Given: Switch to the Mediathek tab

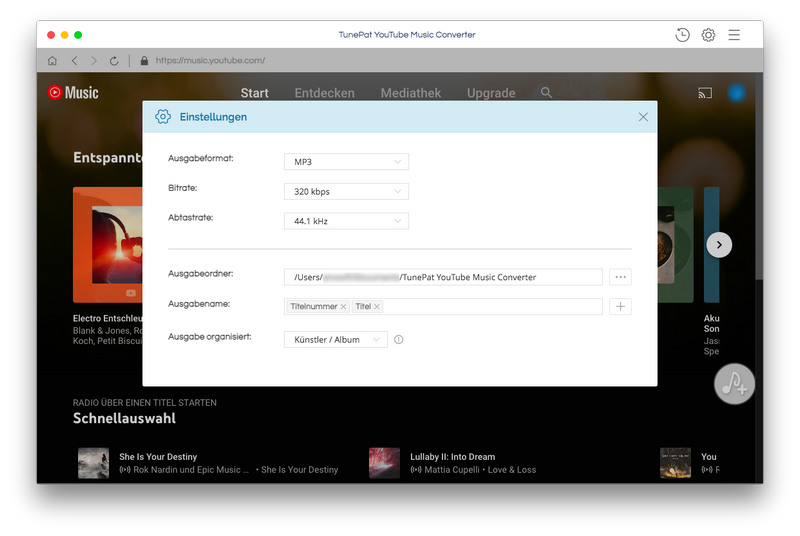Looking at the screenshot, I should 411,93.
